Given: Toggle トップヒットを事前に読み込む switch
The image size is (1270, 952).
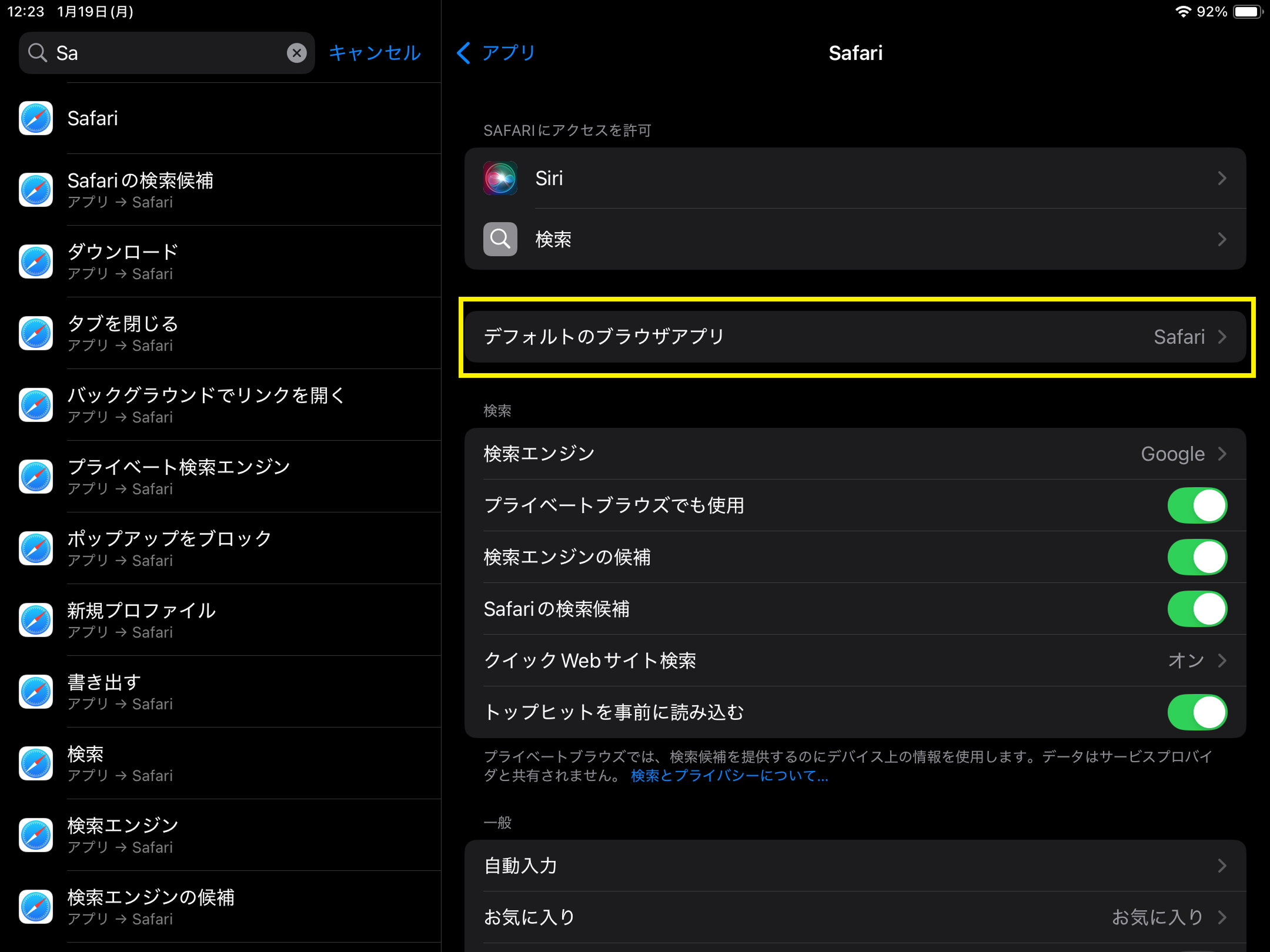Looking at the screenshot, I should [1197, 712].
